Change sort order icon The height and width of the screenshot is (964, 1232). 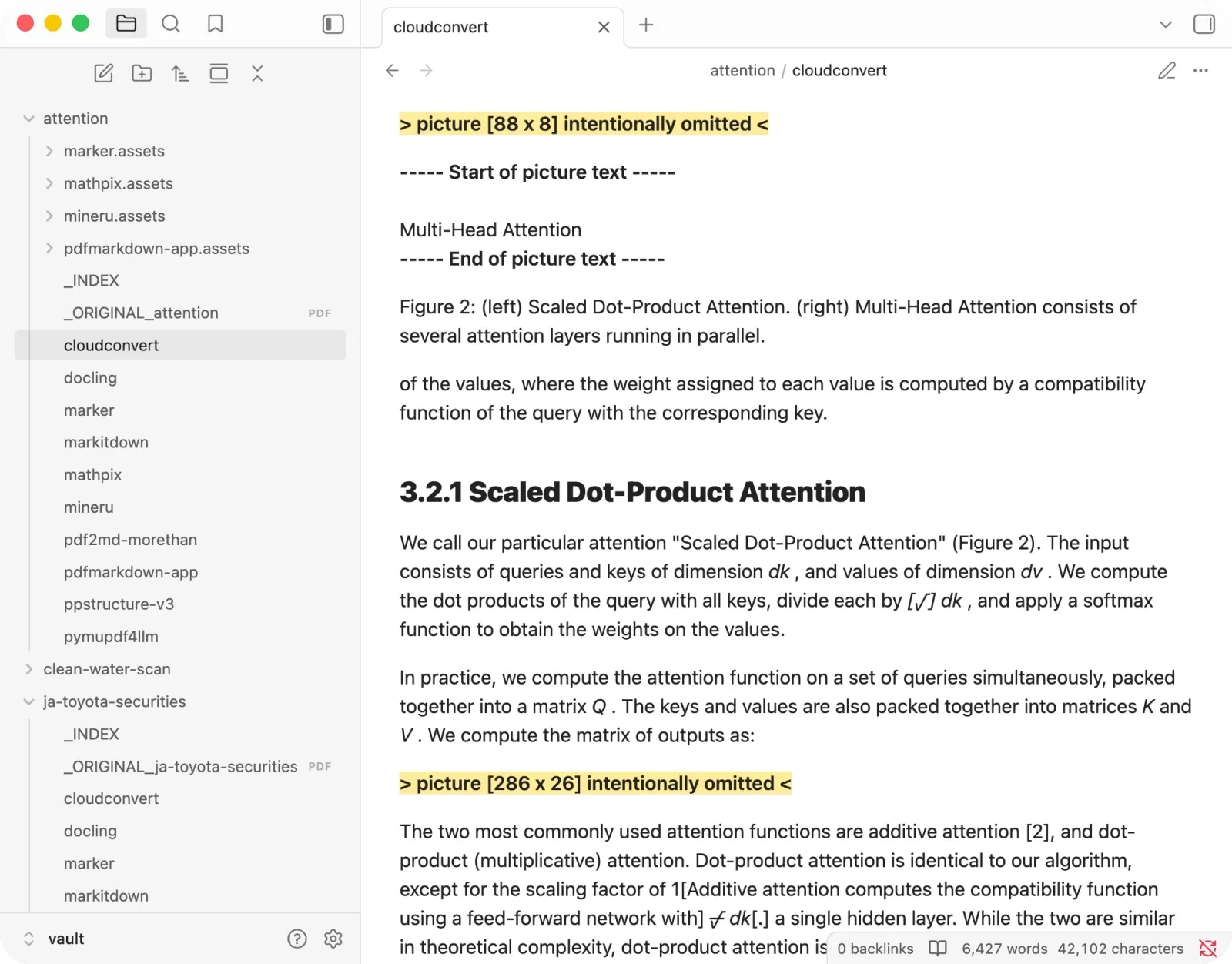coord(180,73)
